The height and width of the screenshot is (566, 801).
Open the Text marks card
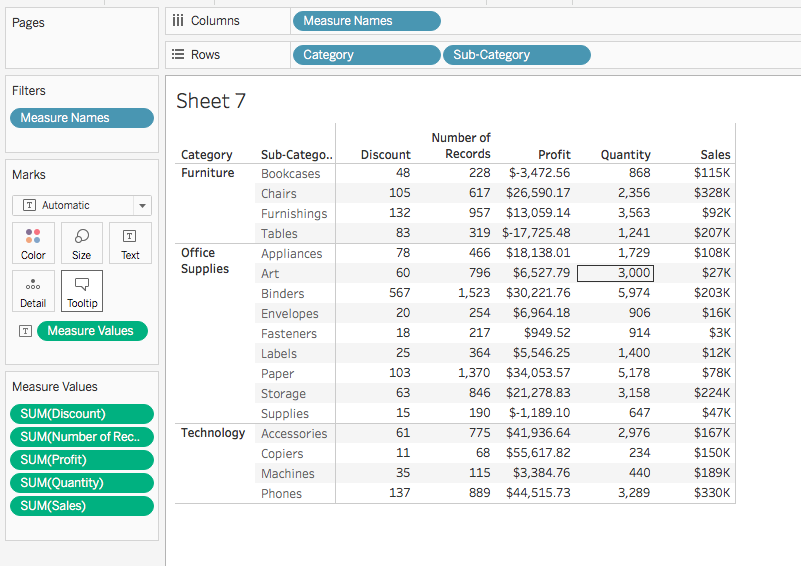[130, 244]
